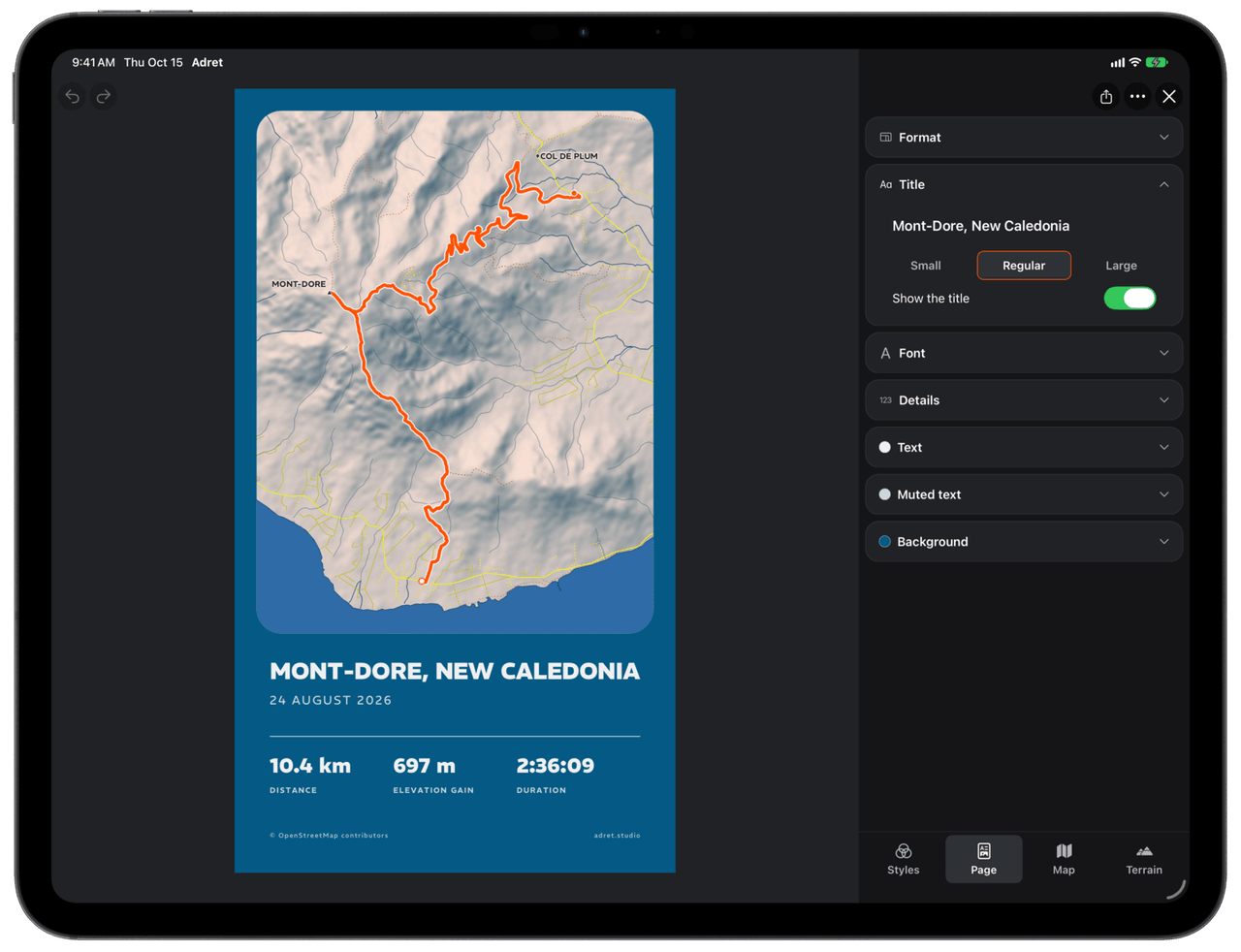
Task: Click the Title section Aa icon
Action: point(885,184)
